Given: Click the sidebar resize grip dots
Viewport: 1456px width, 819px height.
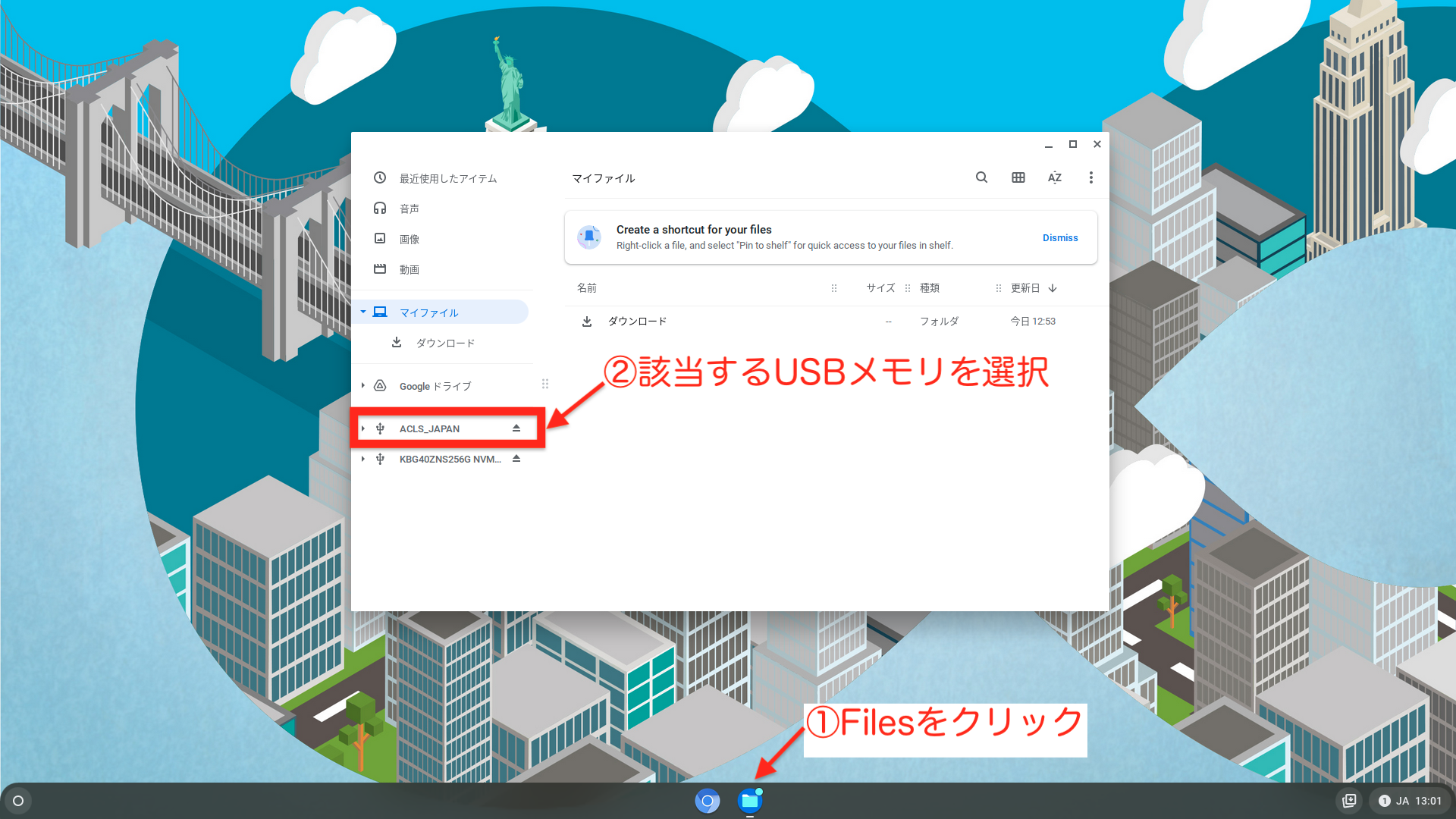Looking at the screenshot, I should point(545,384).
